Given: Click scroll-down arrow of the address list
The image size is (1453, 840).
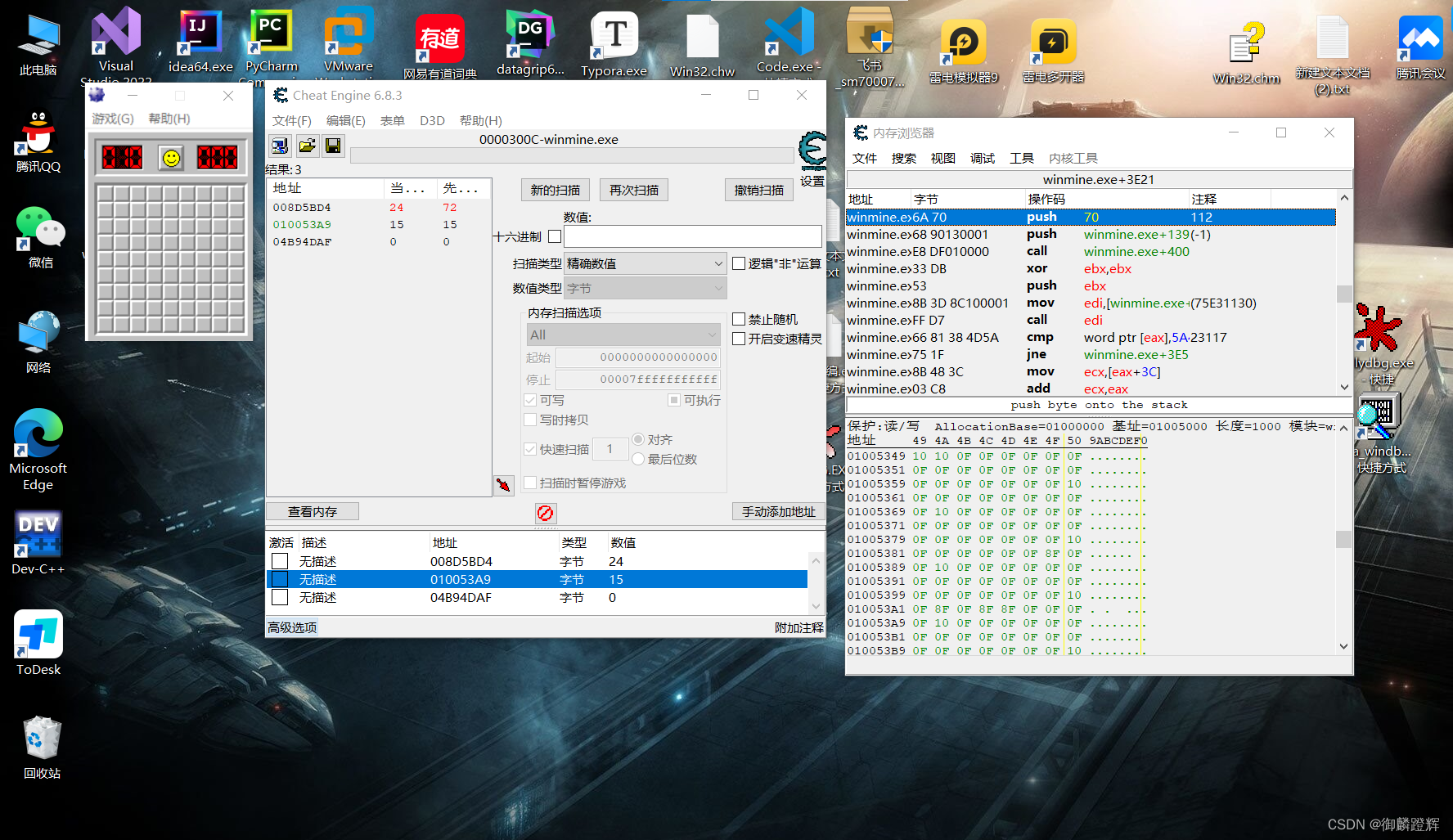Looking at the screenshot, I should (816, 606).
